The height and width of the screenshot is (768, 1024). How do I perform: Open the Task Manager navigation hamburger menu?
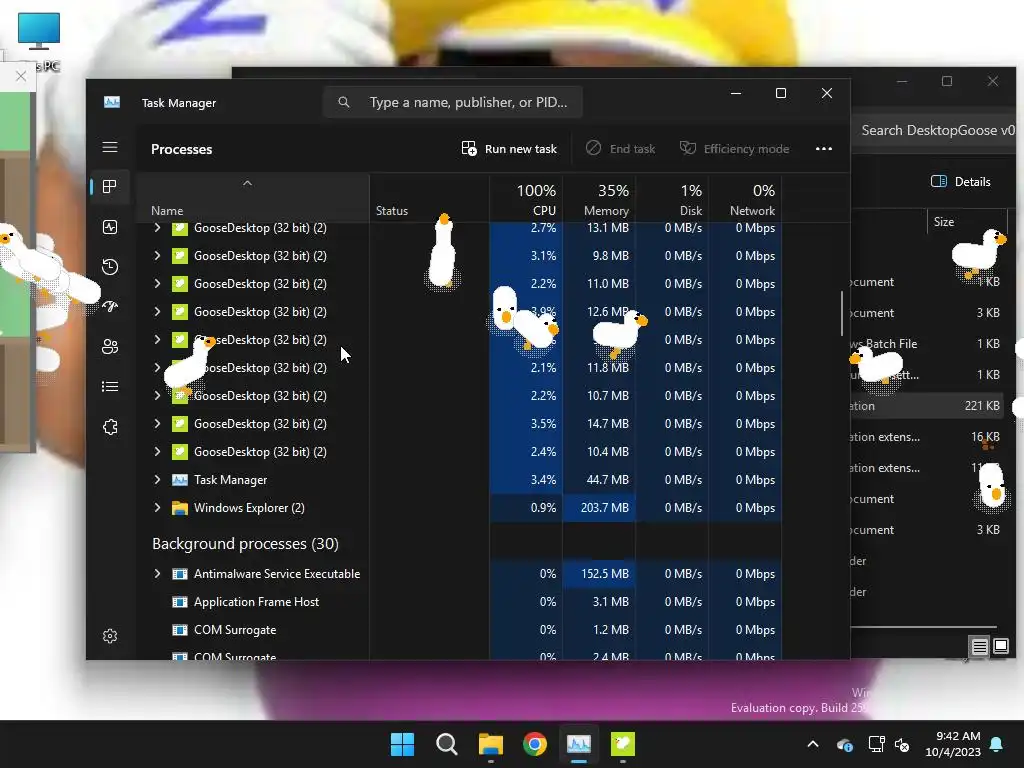tap(110, 147)
